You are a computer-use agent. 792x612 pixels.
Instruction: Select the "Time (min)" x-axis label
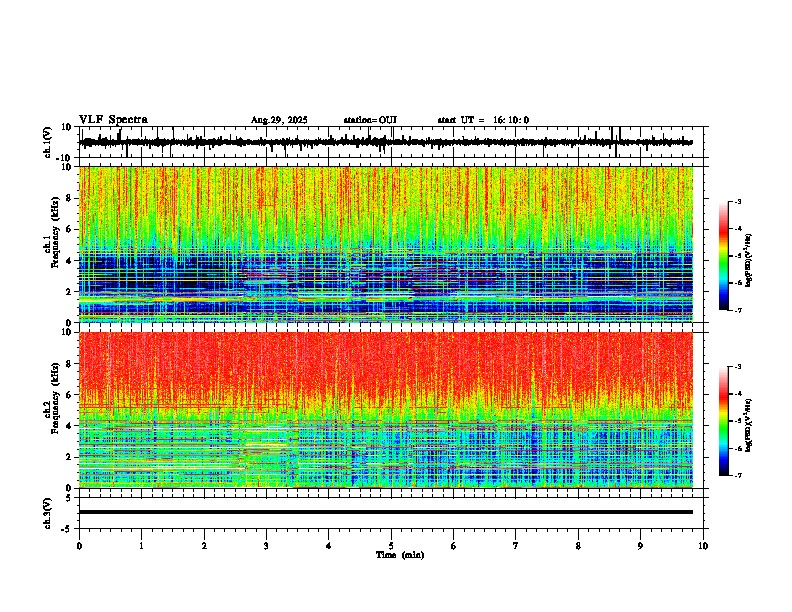coord(400,555)
